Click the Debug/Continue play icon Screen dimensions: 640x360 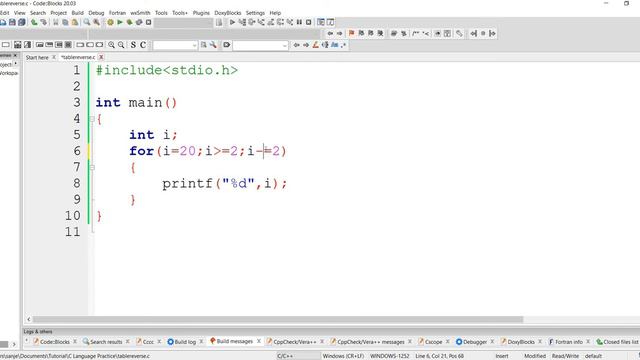point(232,22)
